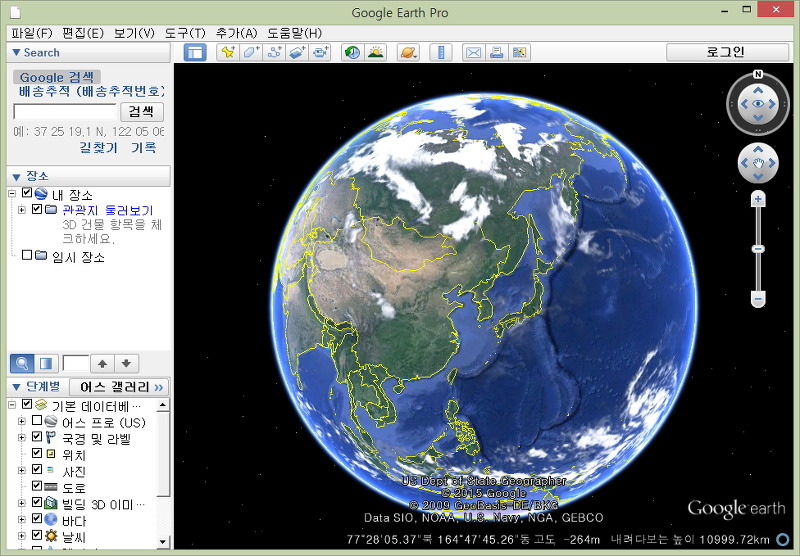
Task: Click the zoom slider handle
Action: point(758,249)
